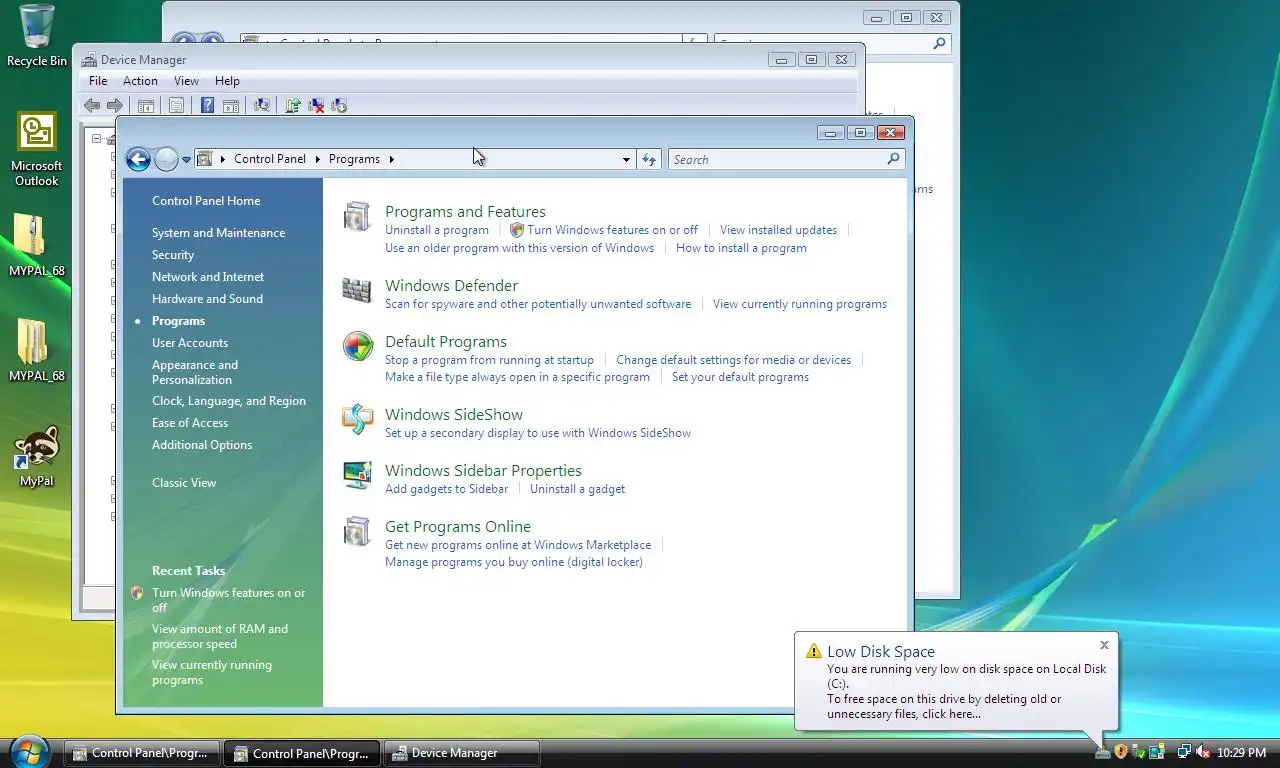Click the blue Help icon in Device Manager

click(208, 105)
